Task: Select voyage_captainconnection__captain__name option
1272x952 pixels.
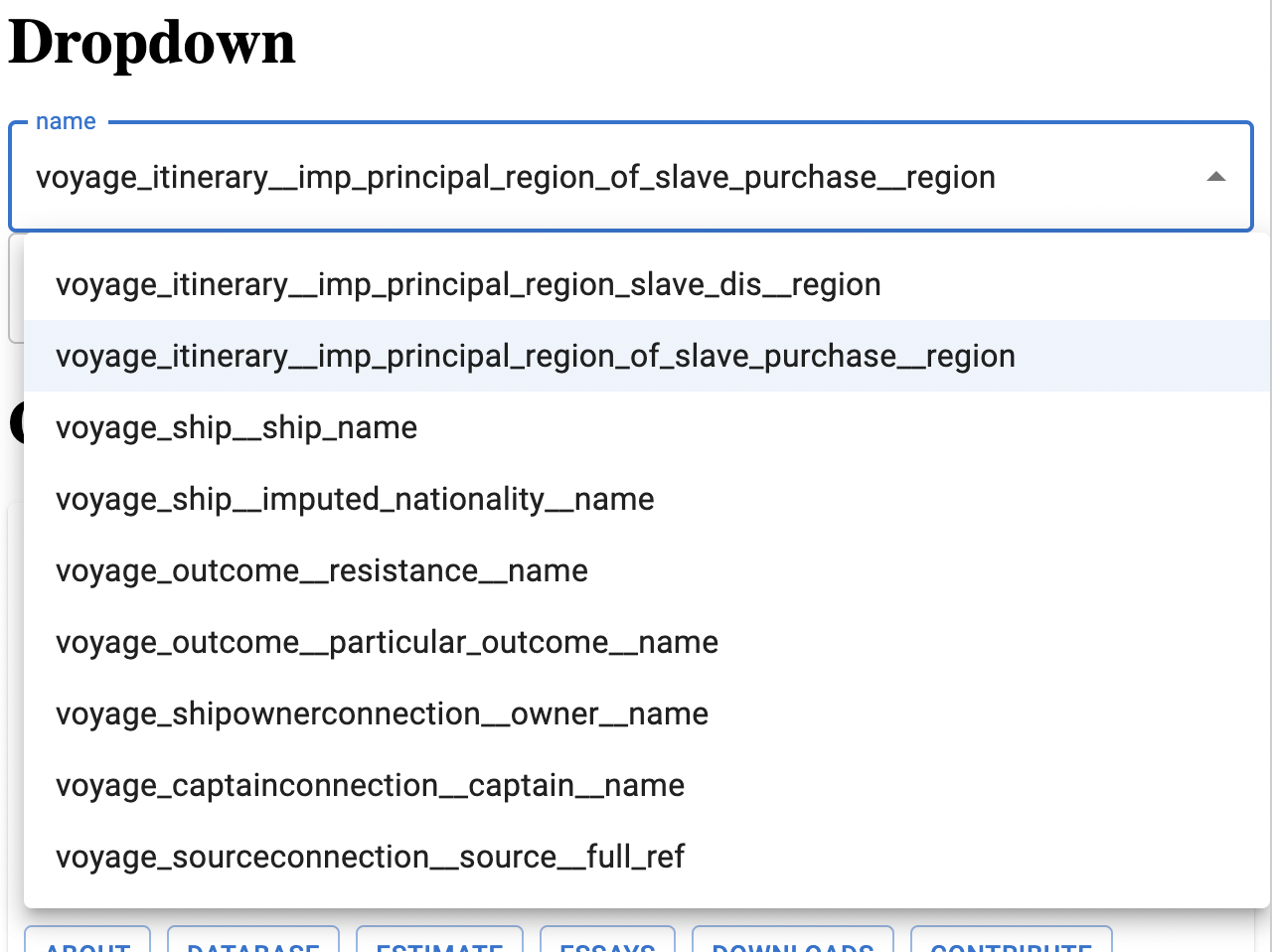Action: 370,785
